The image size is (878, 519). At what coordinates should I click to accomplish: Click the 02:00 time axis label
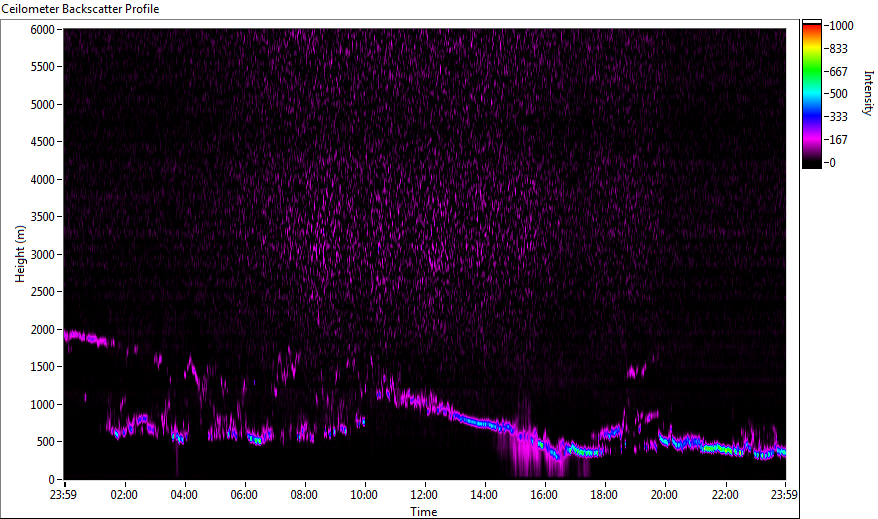coord(124,495)
